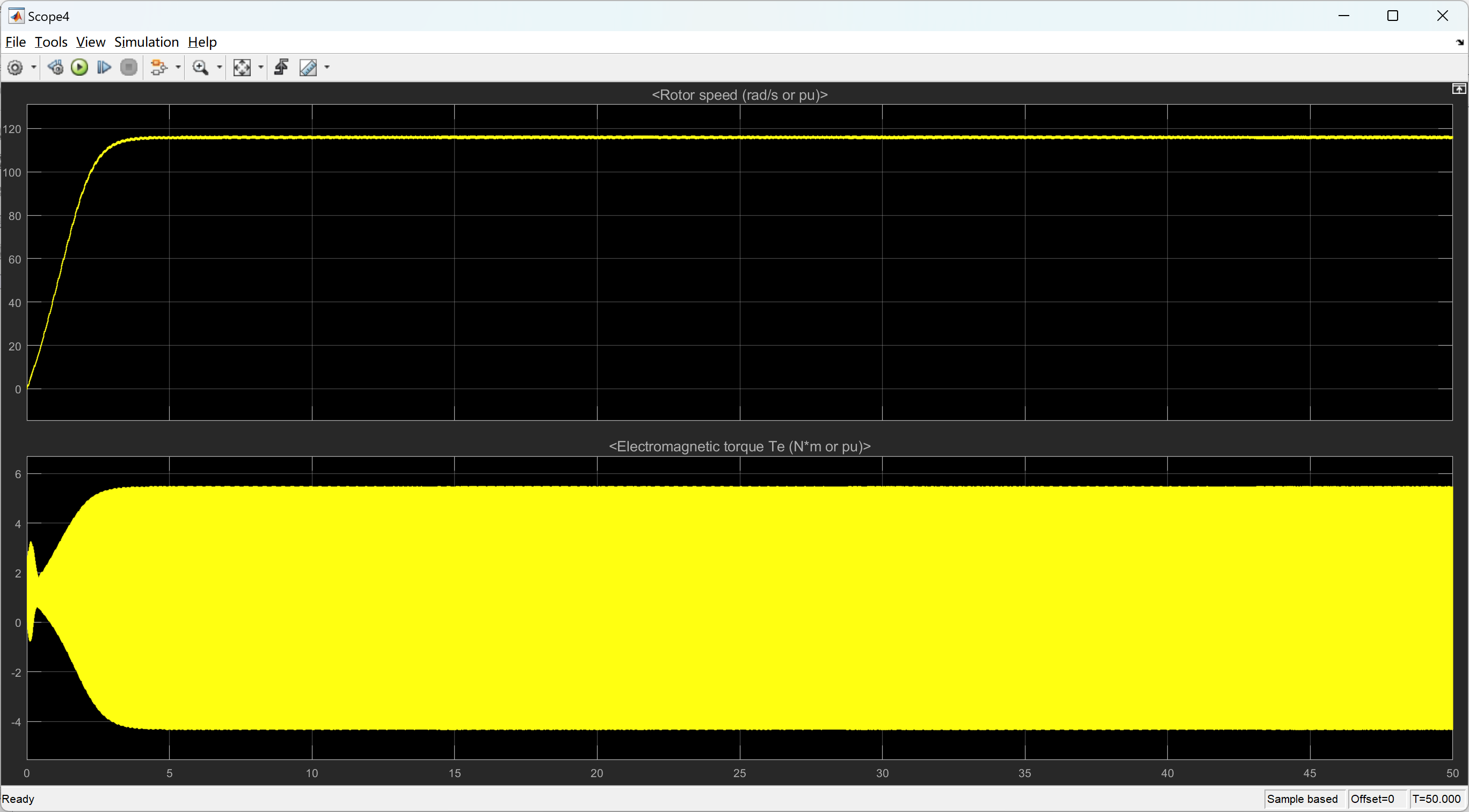Open scope Configuration Properties gear
Screen dimensions: 1469x812
tap(15, 68)
